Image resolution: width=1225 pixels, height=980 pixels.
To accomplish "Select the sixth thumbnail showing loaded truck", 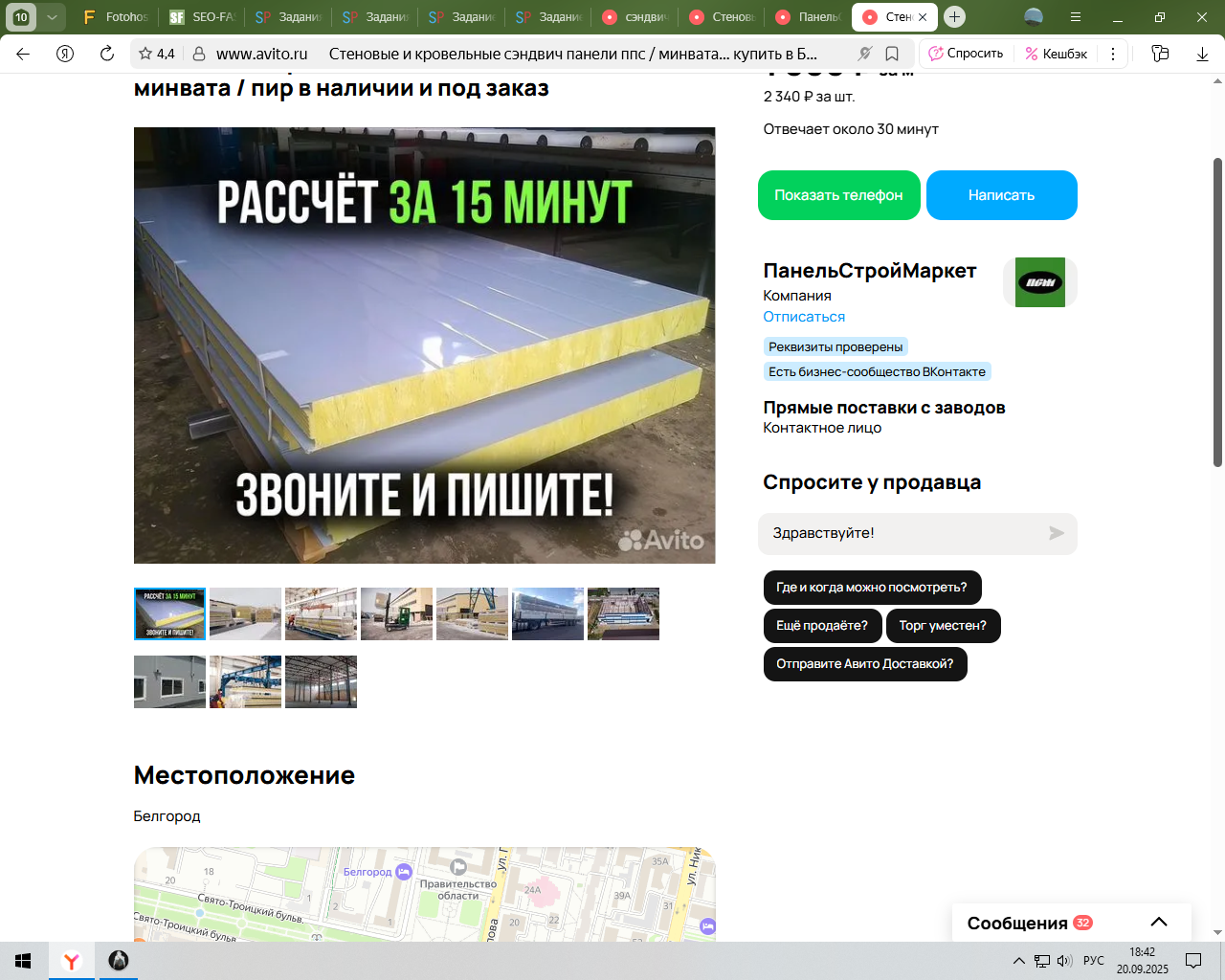I will [x=547, y=614].
